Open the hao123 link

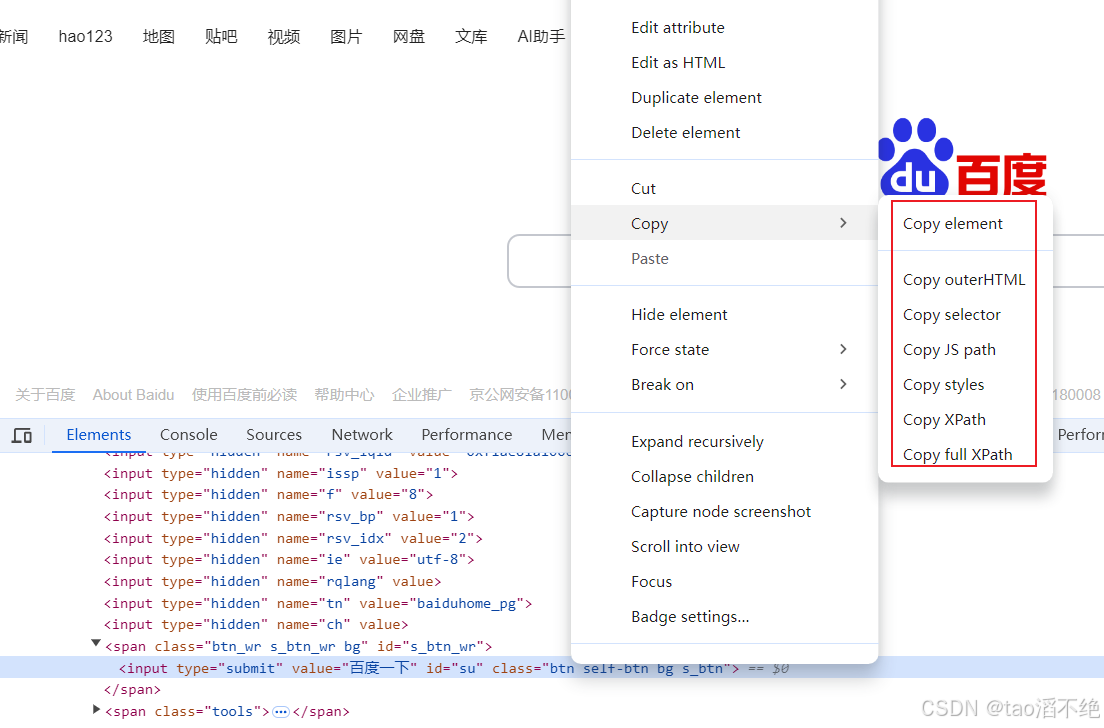tap(85, 36)
